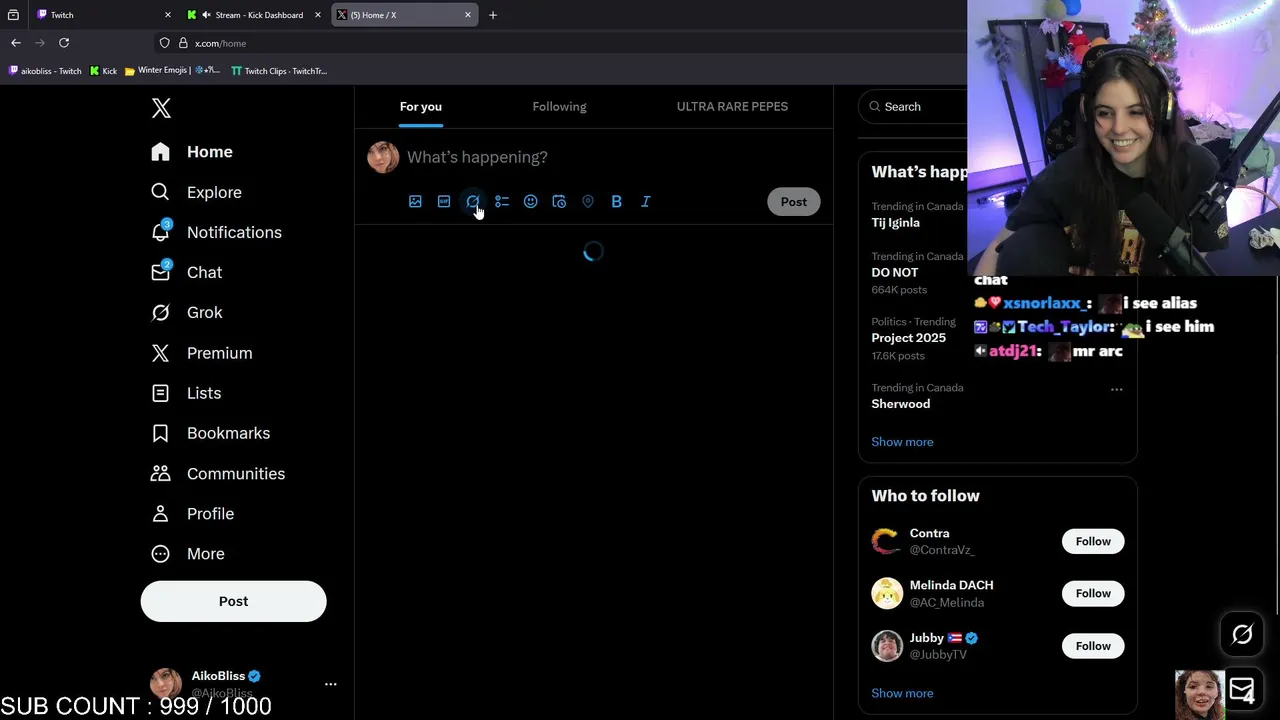The width and height of the screenshot is (1280, 720).
Task: Open the aikobliss - Twitch bookmark
Action: pyautogui.click(x=45, y=71)
